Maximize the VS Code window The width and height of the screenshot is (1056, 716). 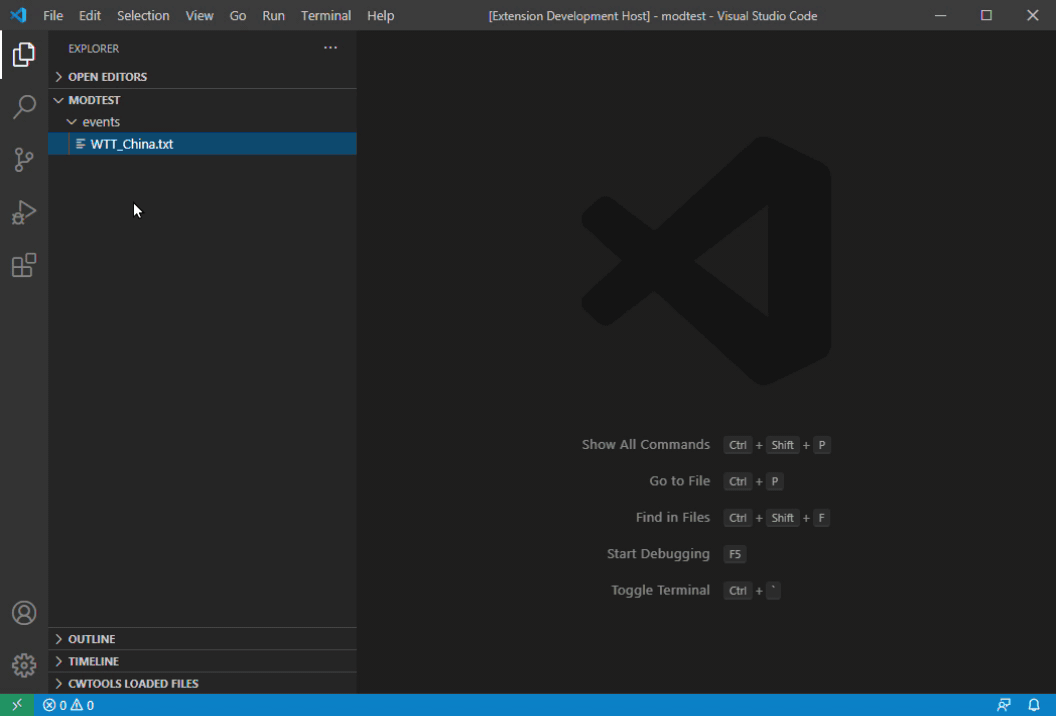pyautogui.click(x=986, y=15)
